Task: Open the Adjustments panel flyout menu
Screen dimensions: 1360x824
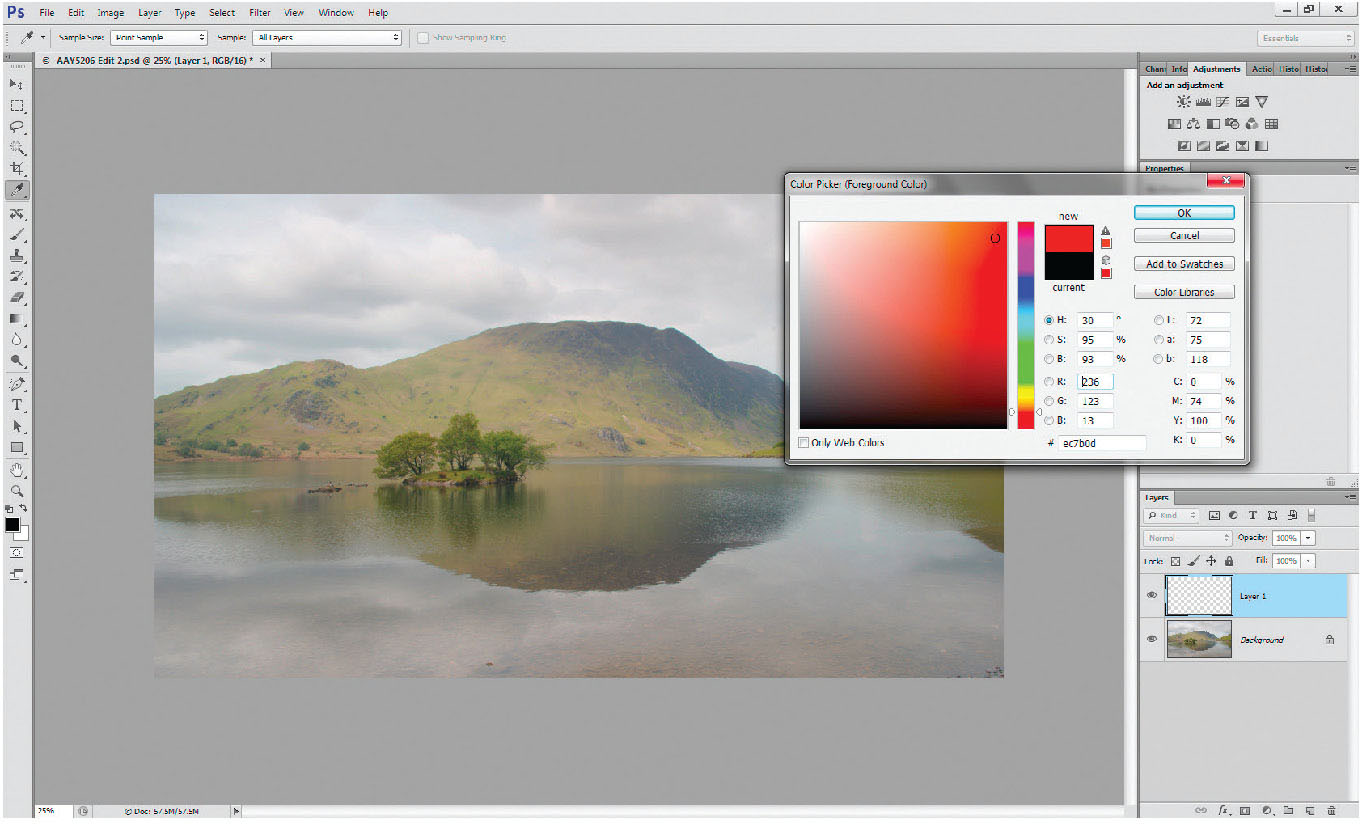Action: (x=1350, y=69)
